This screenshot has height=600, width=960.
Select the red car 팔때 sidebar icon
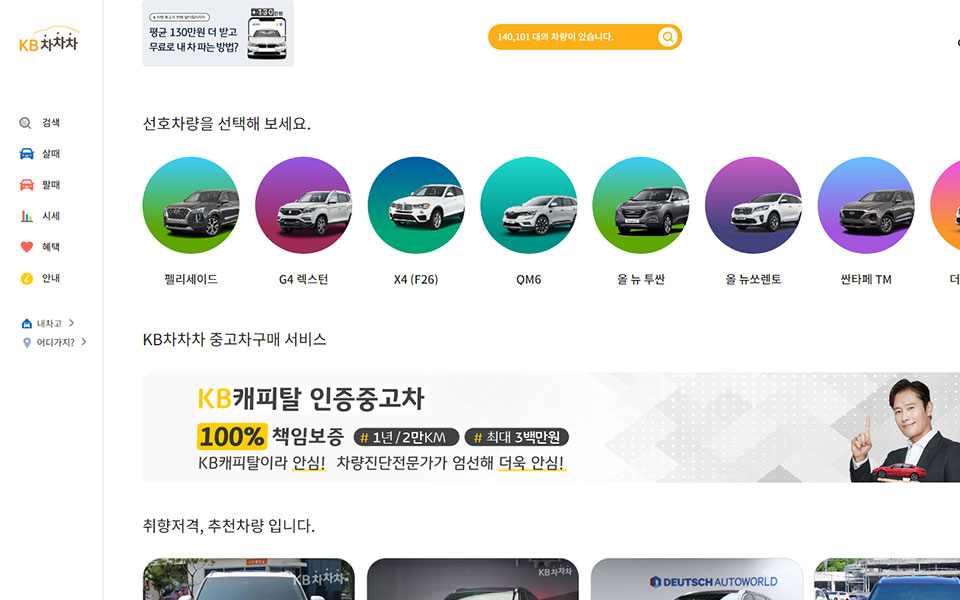(x=26, y=185)
